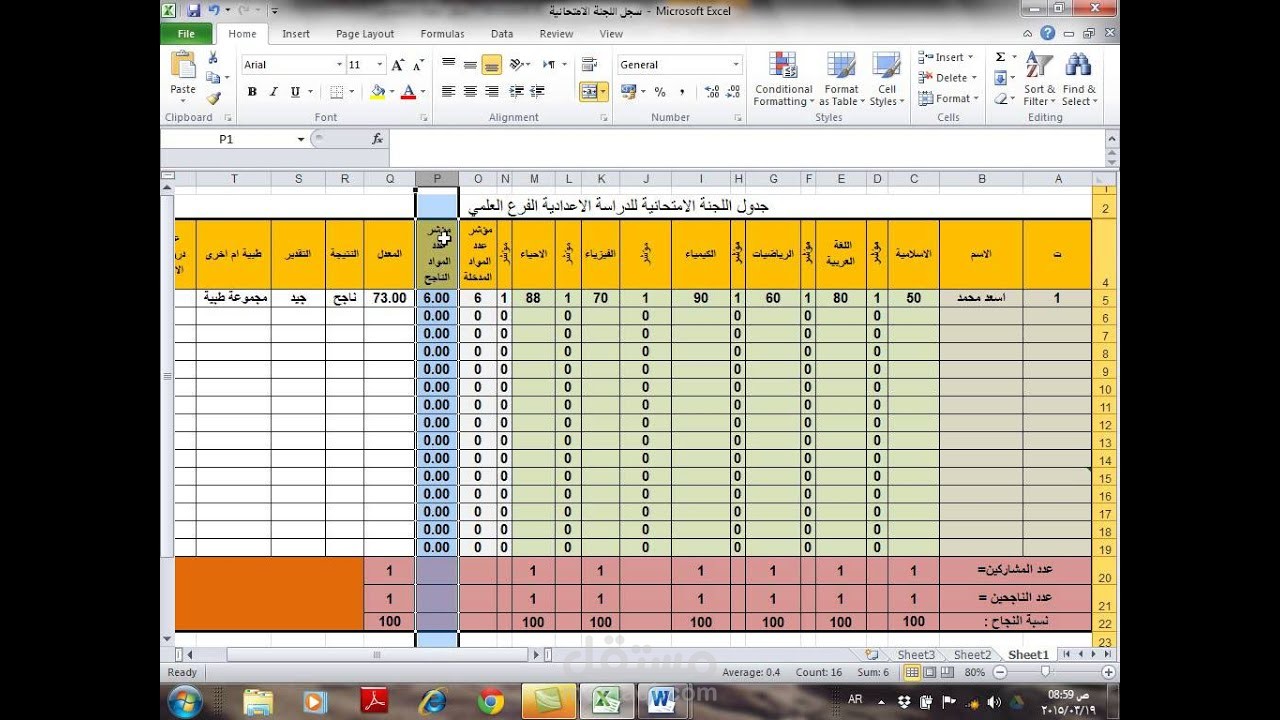The image size is (1280, 720).
Task: Click the Paste button
Action: [x=183, y=76]
